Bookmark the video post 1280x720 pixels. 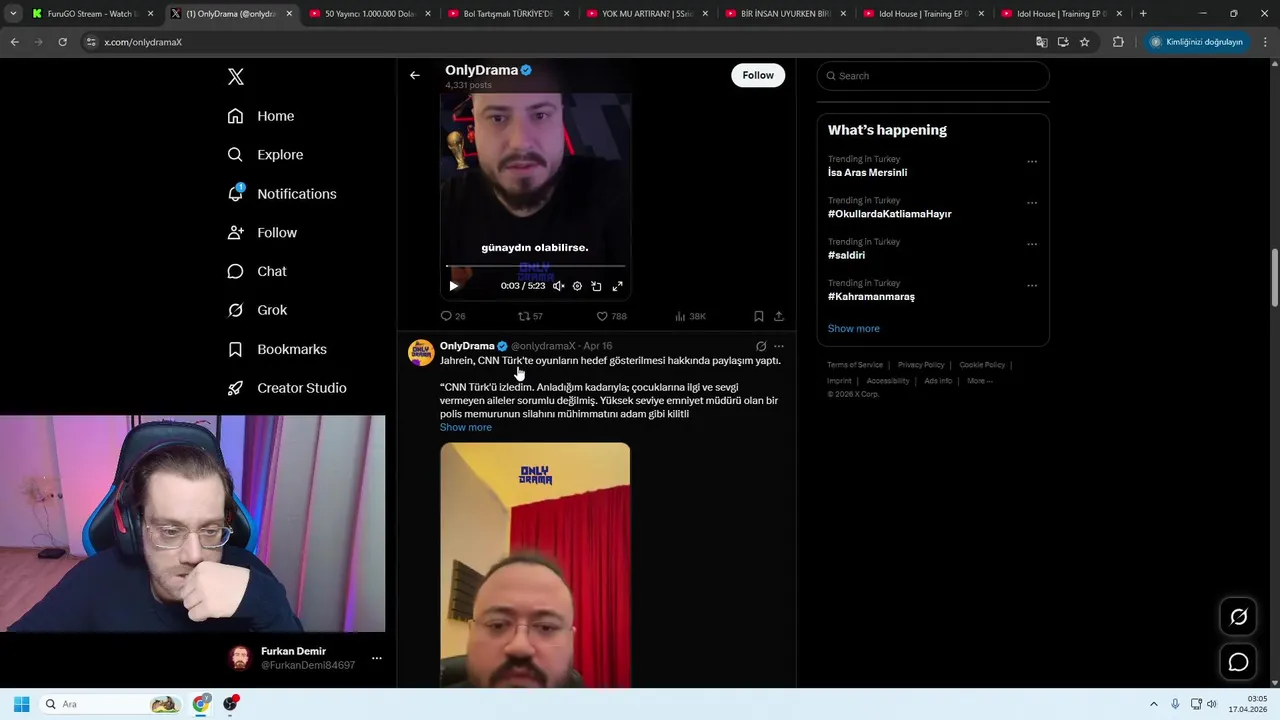point(758,316)
